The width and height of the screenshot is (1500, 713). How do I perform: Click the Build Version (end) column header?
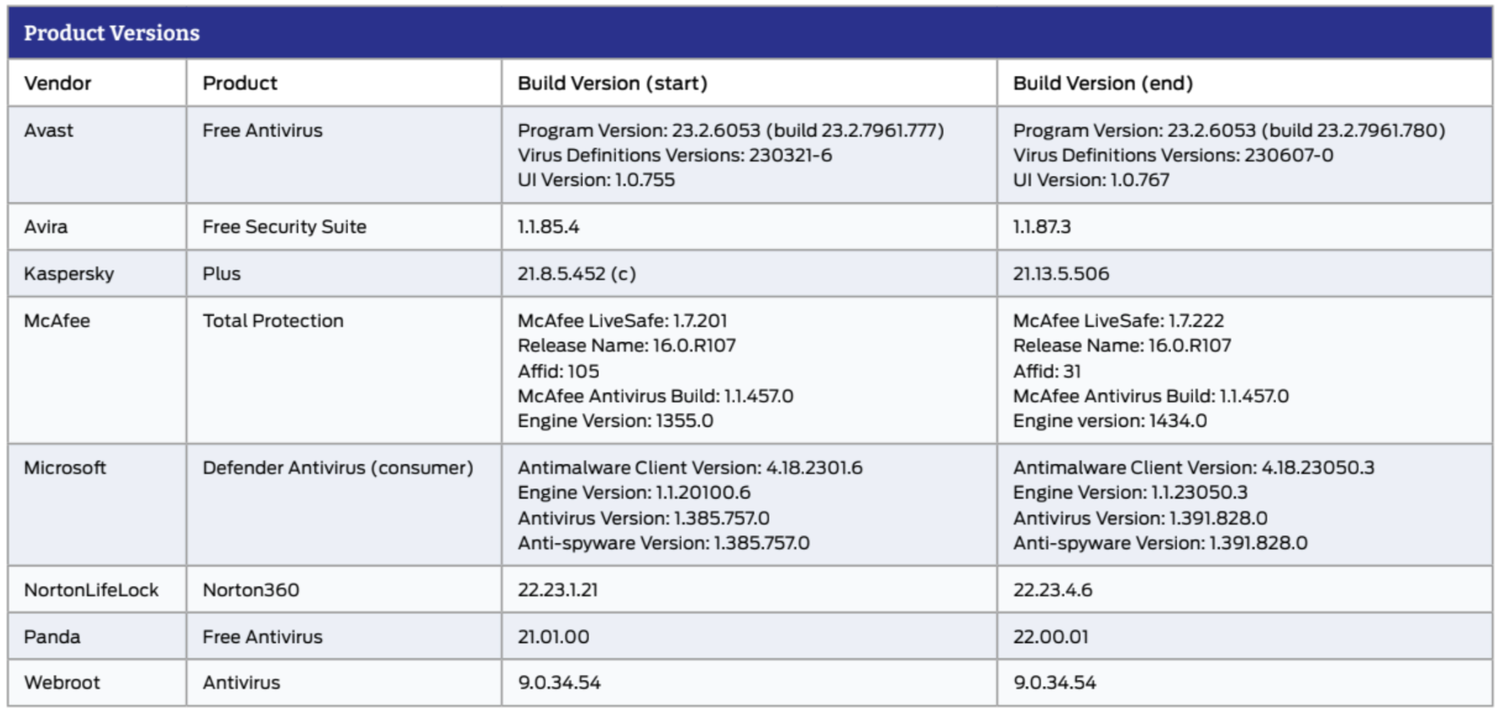point(1103,83)
